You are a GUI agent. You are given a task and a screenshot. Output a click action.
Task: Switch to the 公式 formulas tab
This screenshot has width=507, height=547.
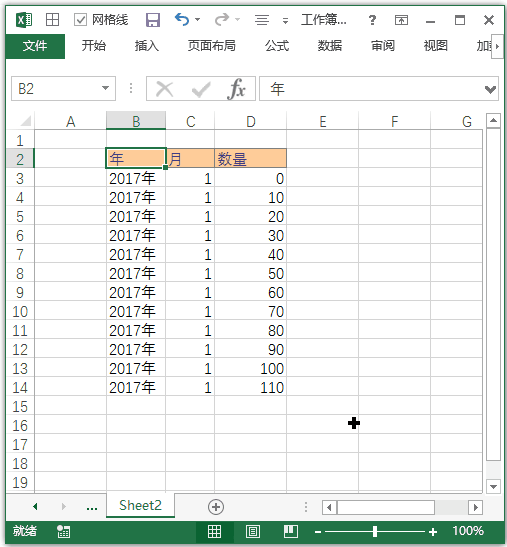[277, 46]
